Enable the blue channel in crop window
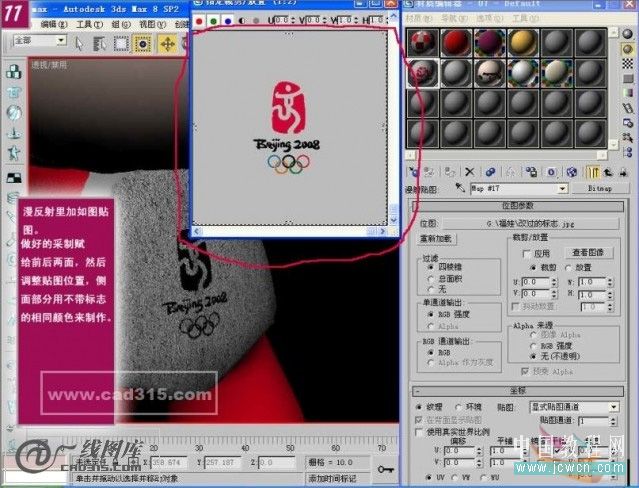The image size is (639, 488). (x=227, y=20)
